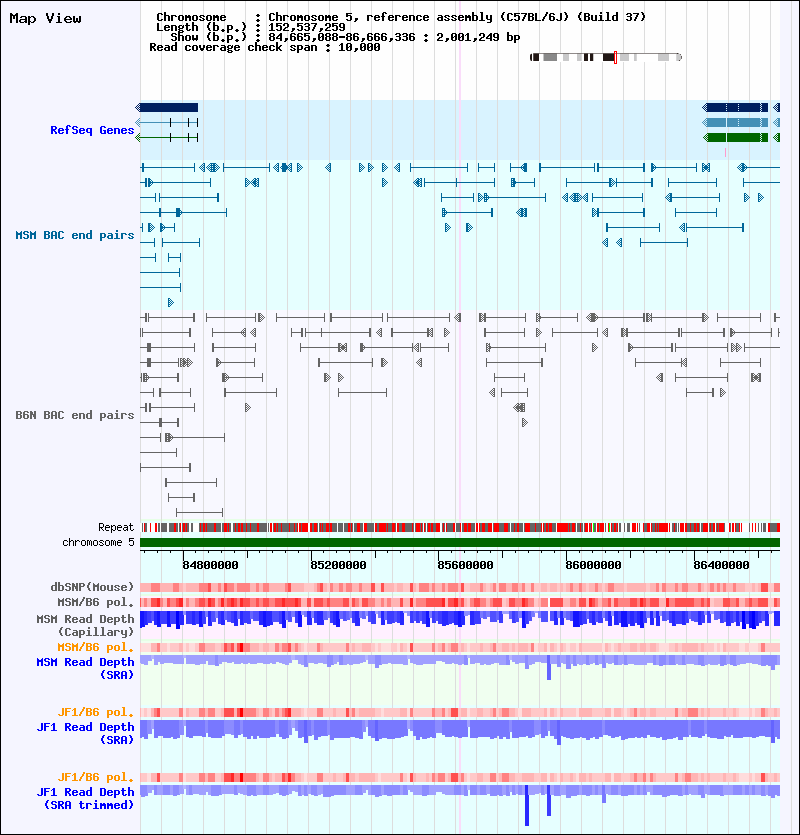800x835 pixels.
Task: Click the JF1/B6 pol. label above the SRA trimmed track
Action: click(96, 777)
